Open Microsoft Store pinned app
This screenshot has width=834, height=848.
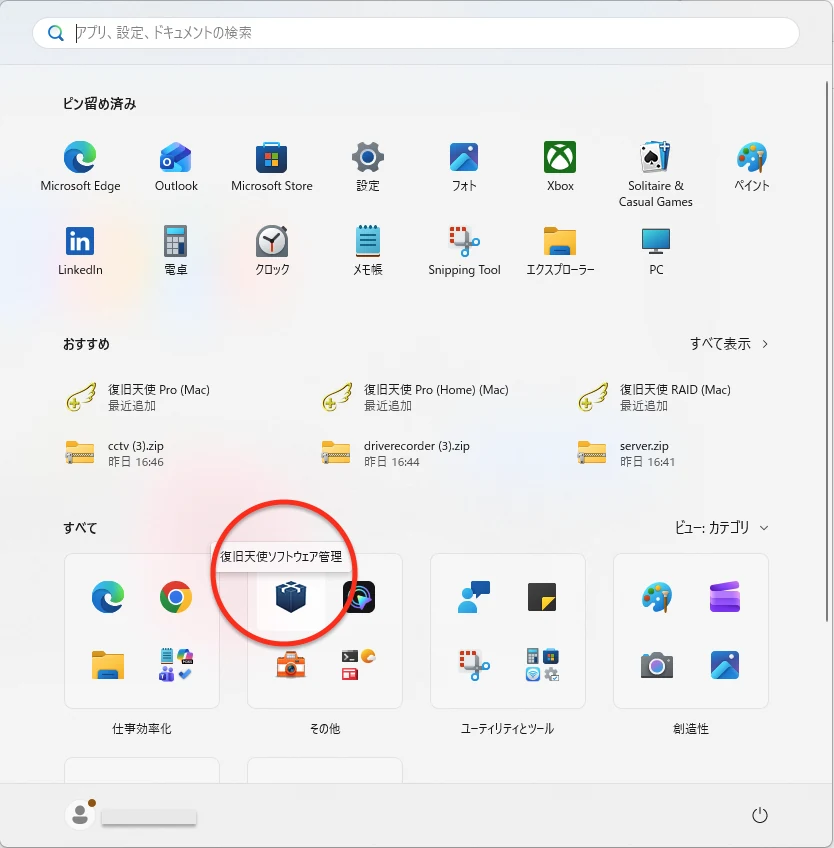pos(272,167)
